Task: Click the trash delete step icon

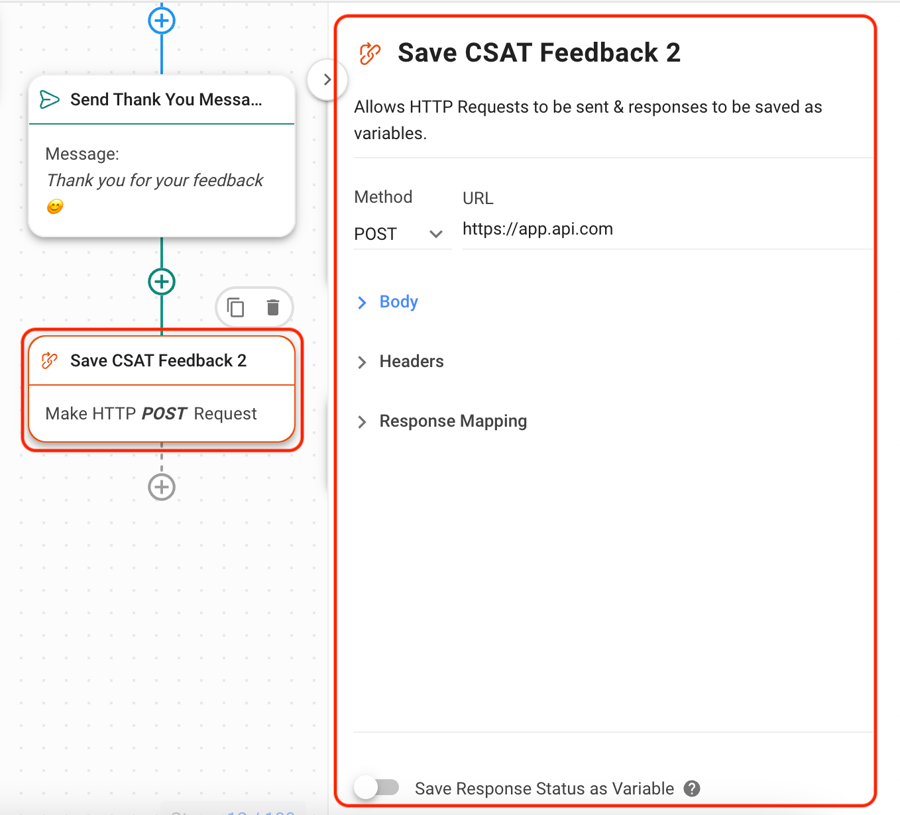Action: click(x=273, y=307)
